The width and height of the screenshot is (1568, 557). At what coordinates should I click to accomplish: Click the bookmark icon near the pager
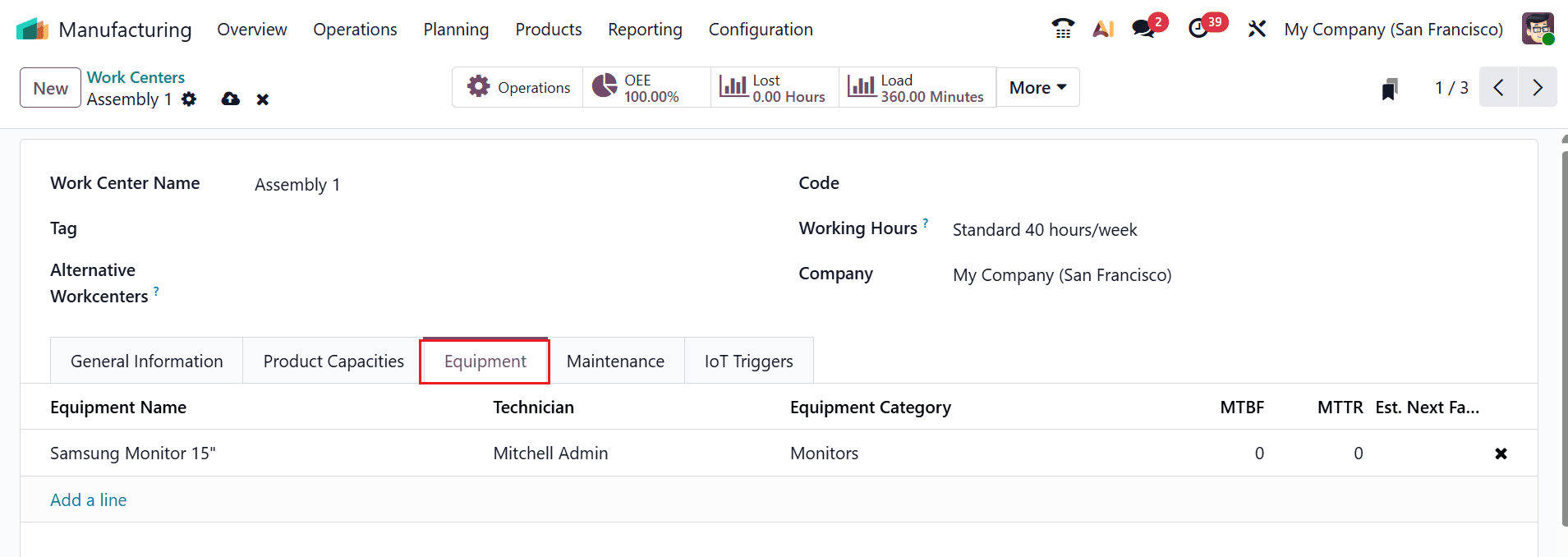[1390, 89]
